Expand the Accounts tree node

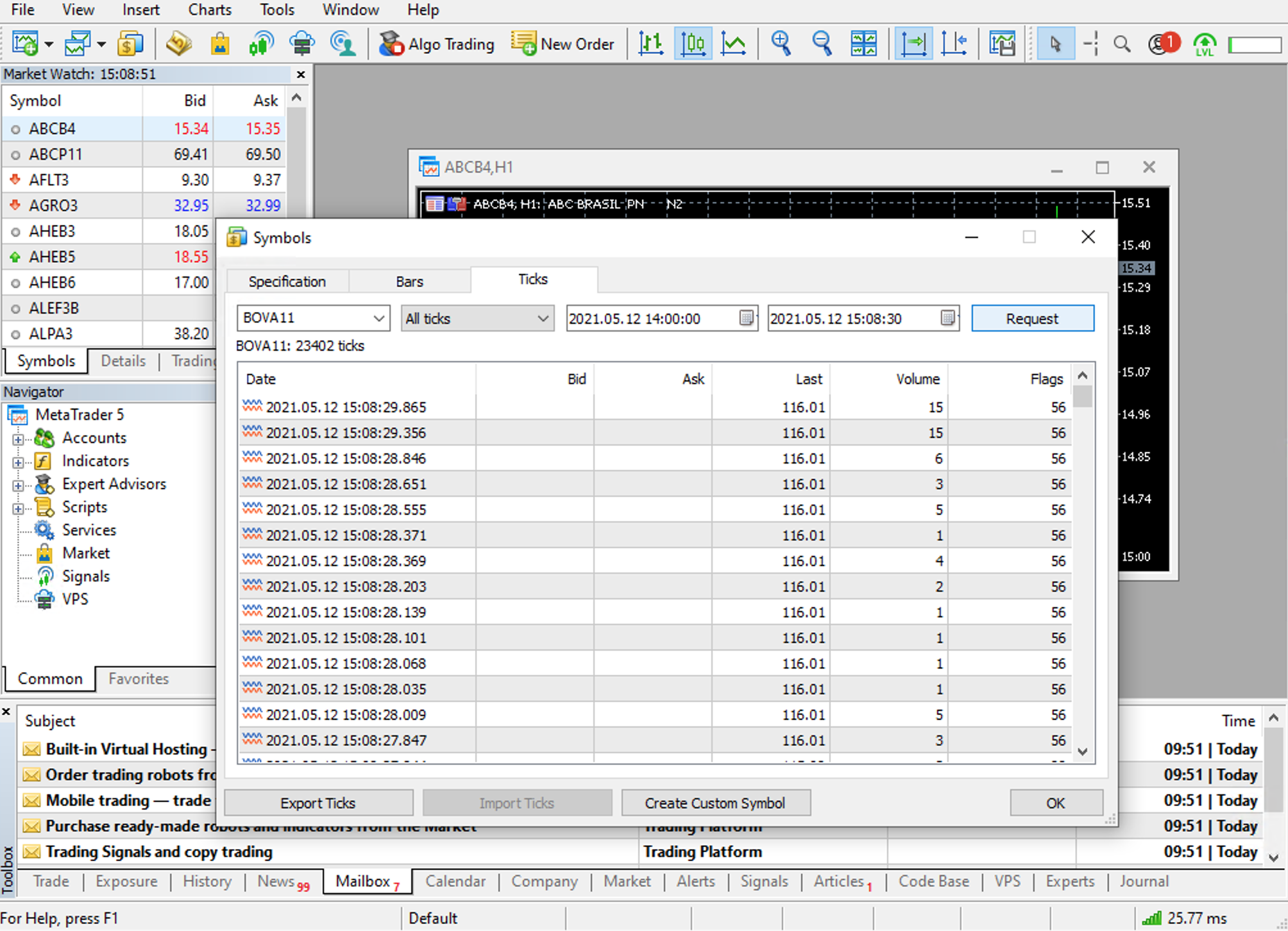[18, 439]
